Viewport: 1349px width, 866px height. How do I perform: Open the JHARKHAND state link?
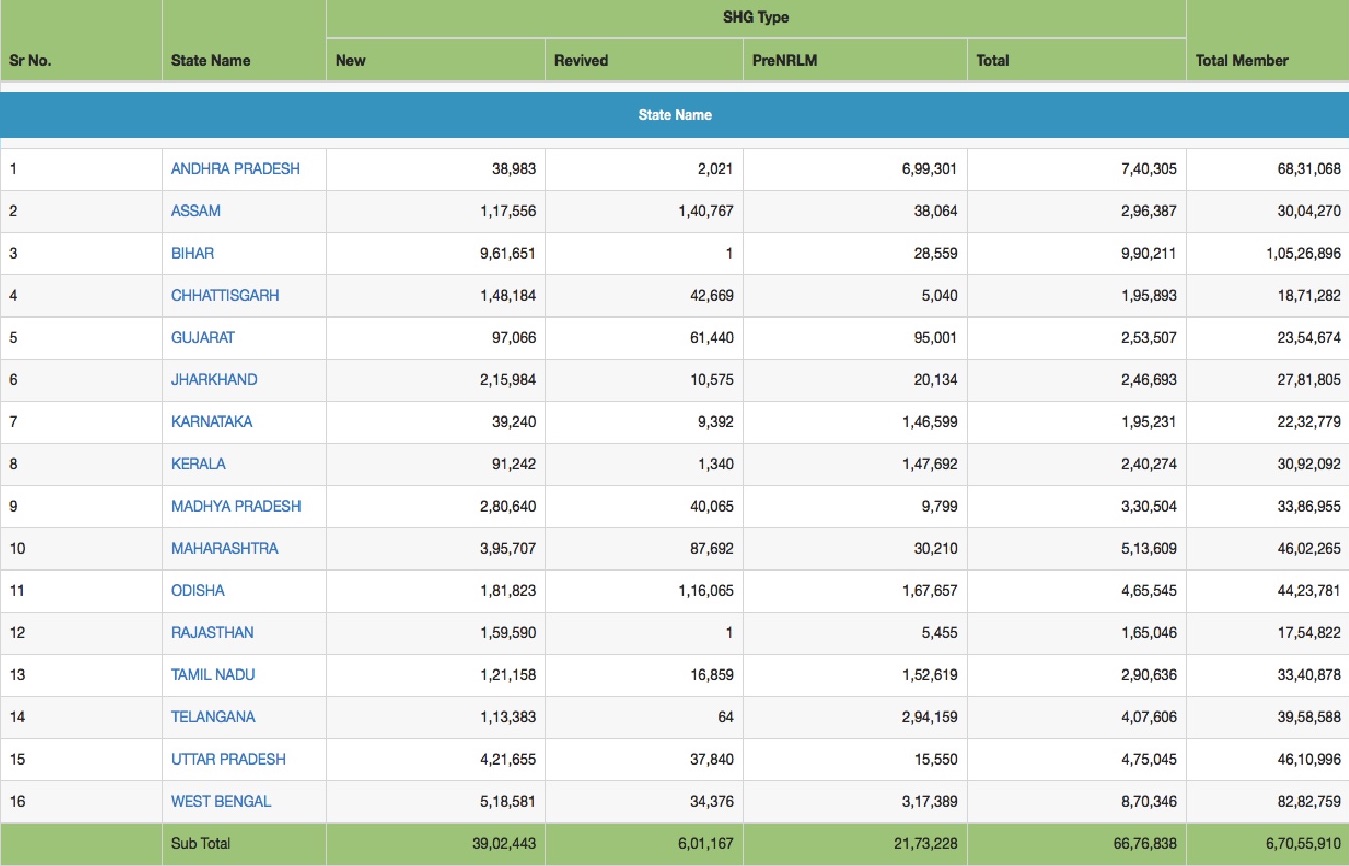coord(214,380)
